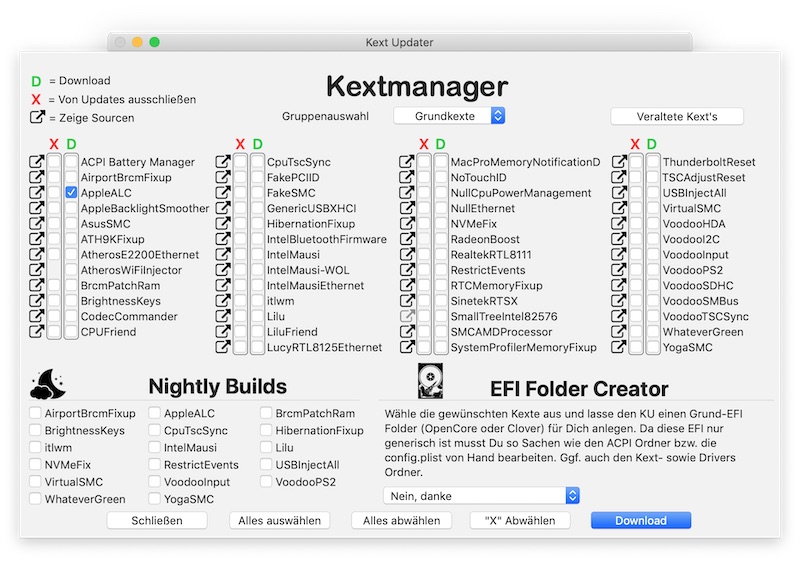Show sources for BrcmPatchRam
The width and height of the screenshot is (800, 561).
[x=36, y=285]
